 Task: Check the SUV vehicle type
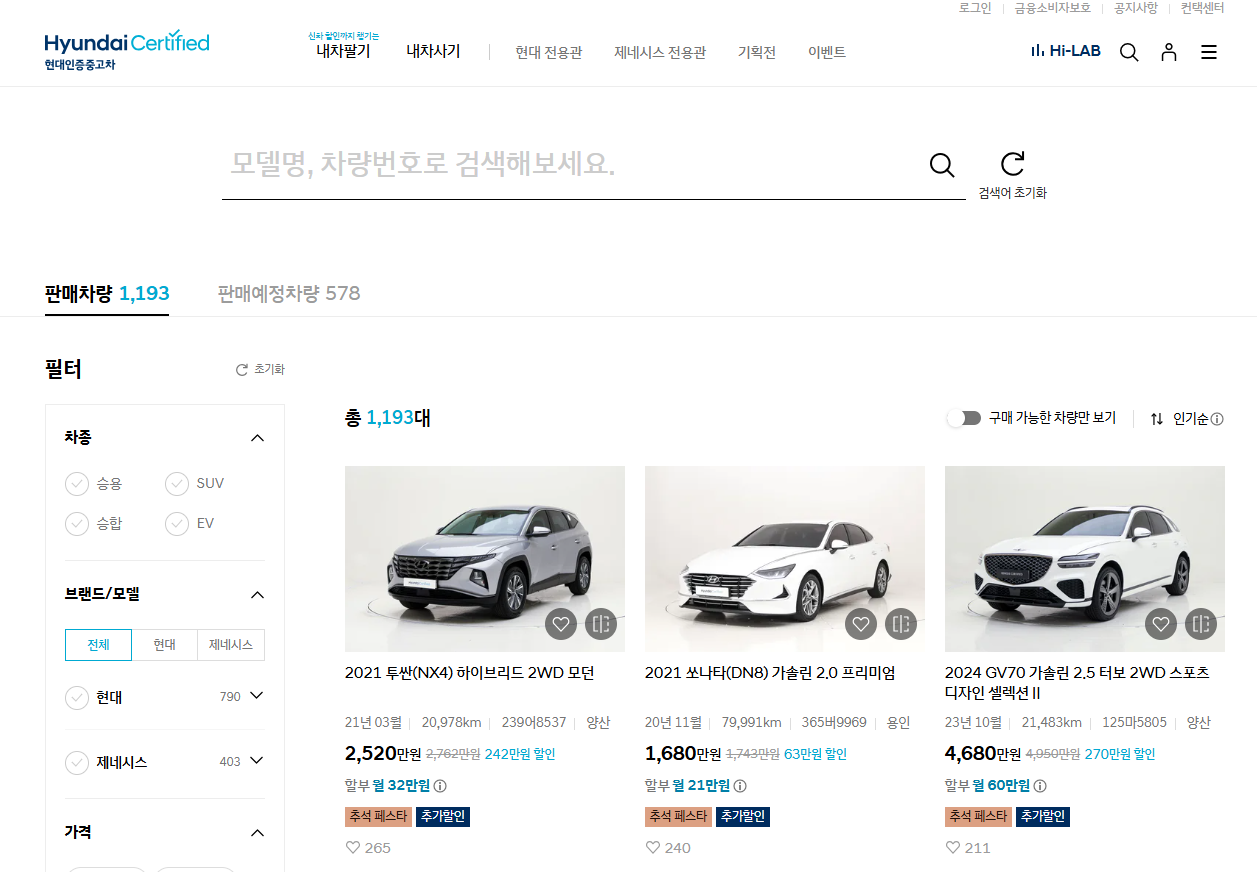coord(177,484)
